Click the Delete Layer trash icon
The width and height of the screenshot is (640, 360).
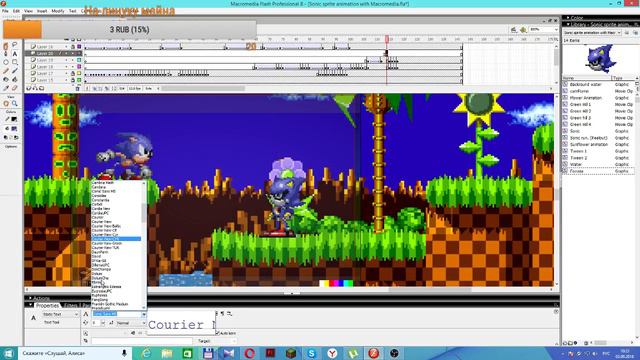tap(77, 88)
